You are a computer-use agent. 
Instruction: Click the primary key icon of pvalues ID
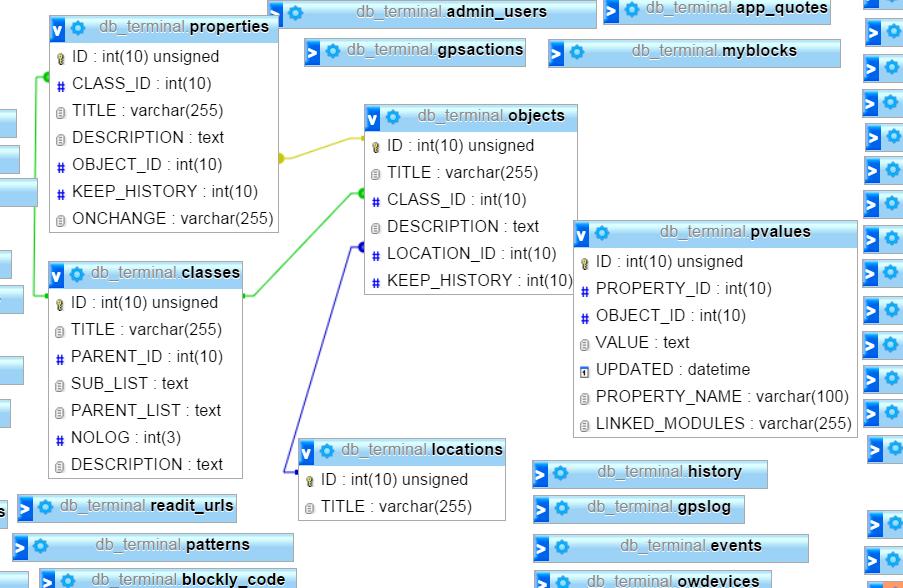(x=585, y=264)
